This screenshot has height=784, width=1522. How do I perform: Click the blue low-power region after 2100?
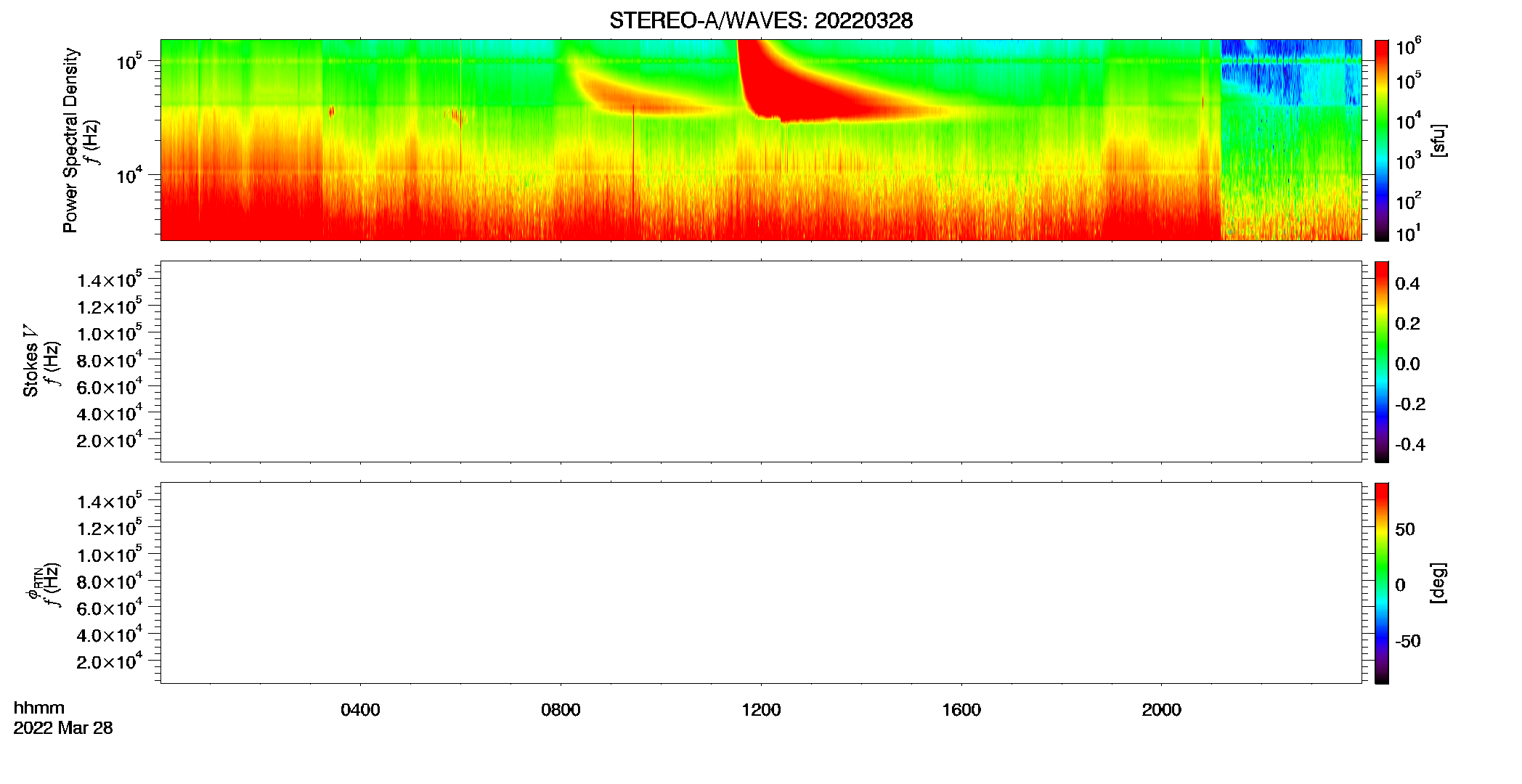1291,73
